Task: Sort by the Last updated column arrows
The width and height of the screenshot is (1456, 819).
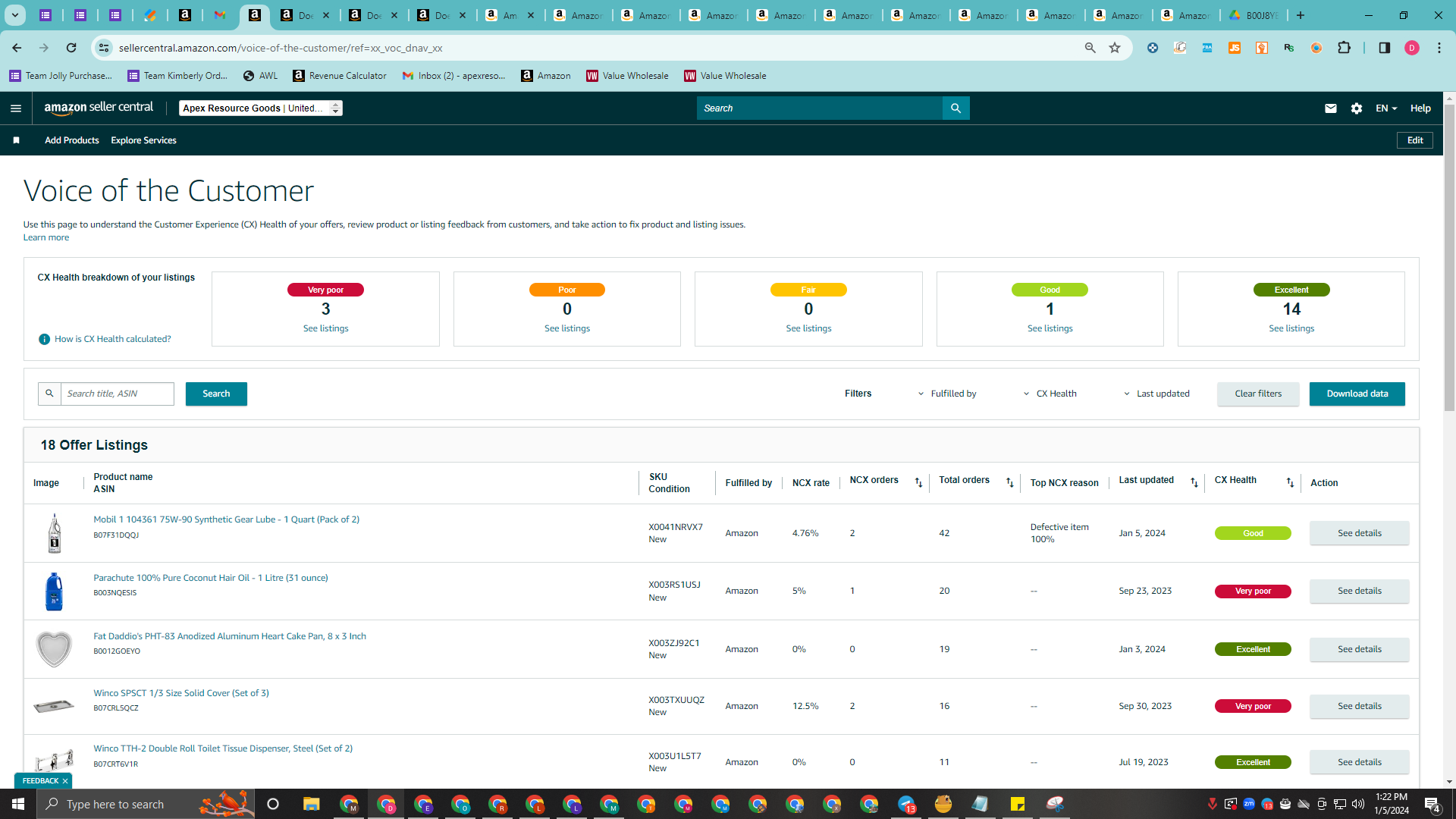Action: click(x=1194, y=482)
